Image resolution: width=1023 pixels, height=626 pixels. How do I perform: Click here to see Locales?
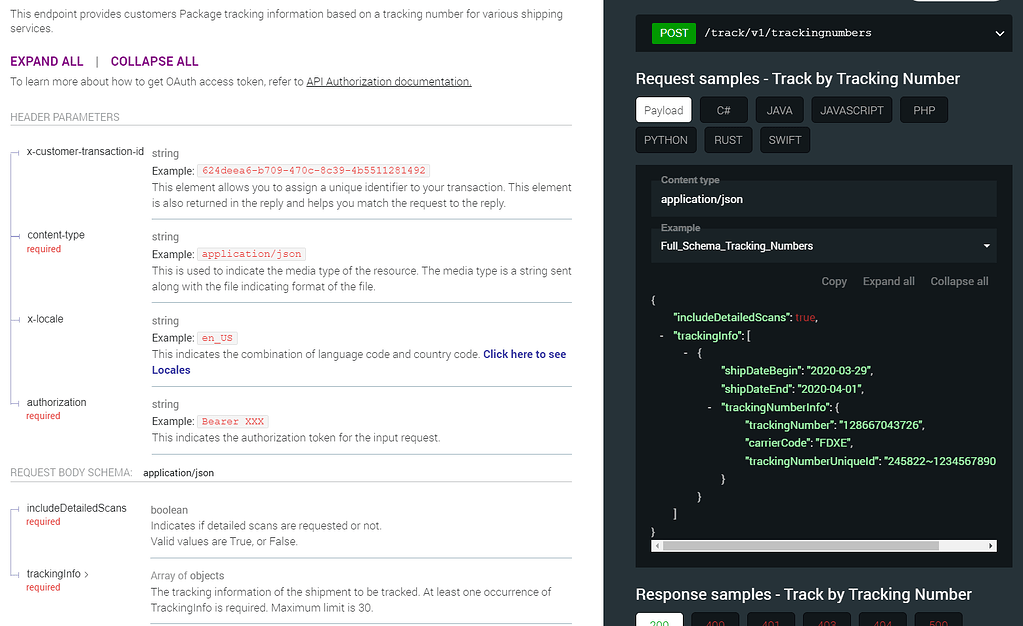524,354
